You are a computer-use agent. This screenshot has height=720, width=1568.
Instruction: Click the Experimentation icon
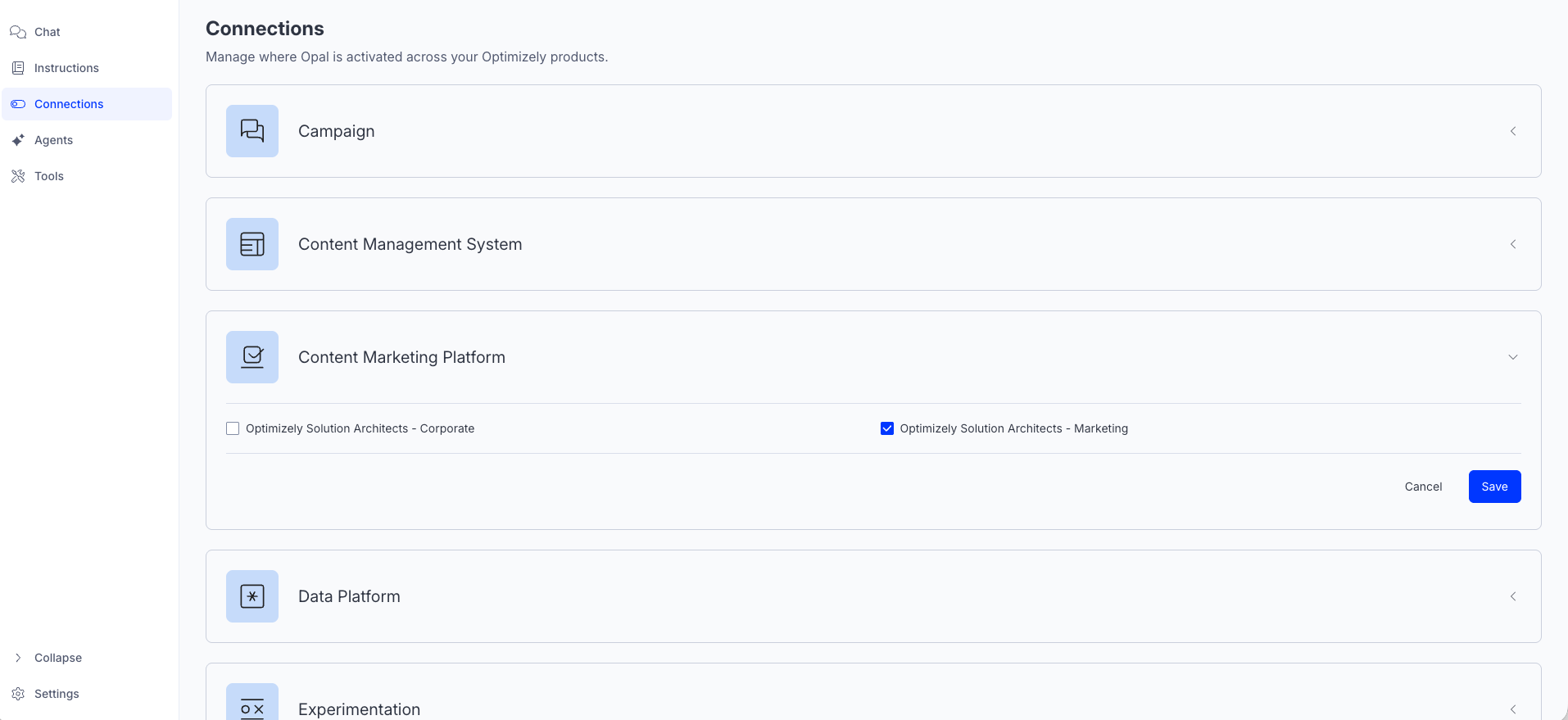(x=252, y=708)
